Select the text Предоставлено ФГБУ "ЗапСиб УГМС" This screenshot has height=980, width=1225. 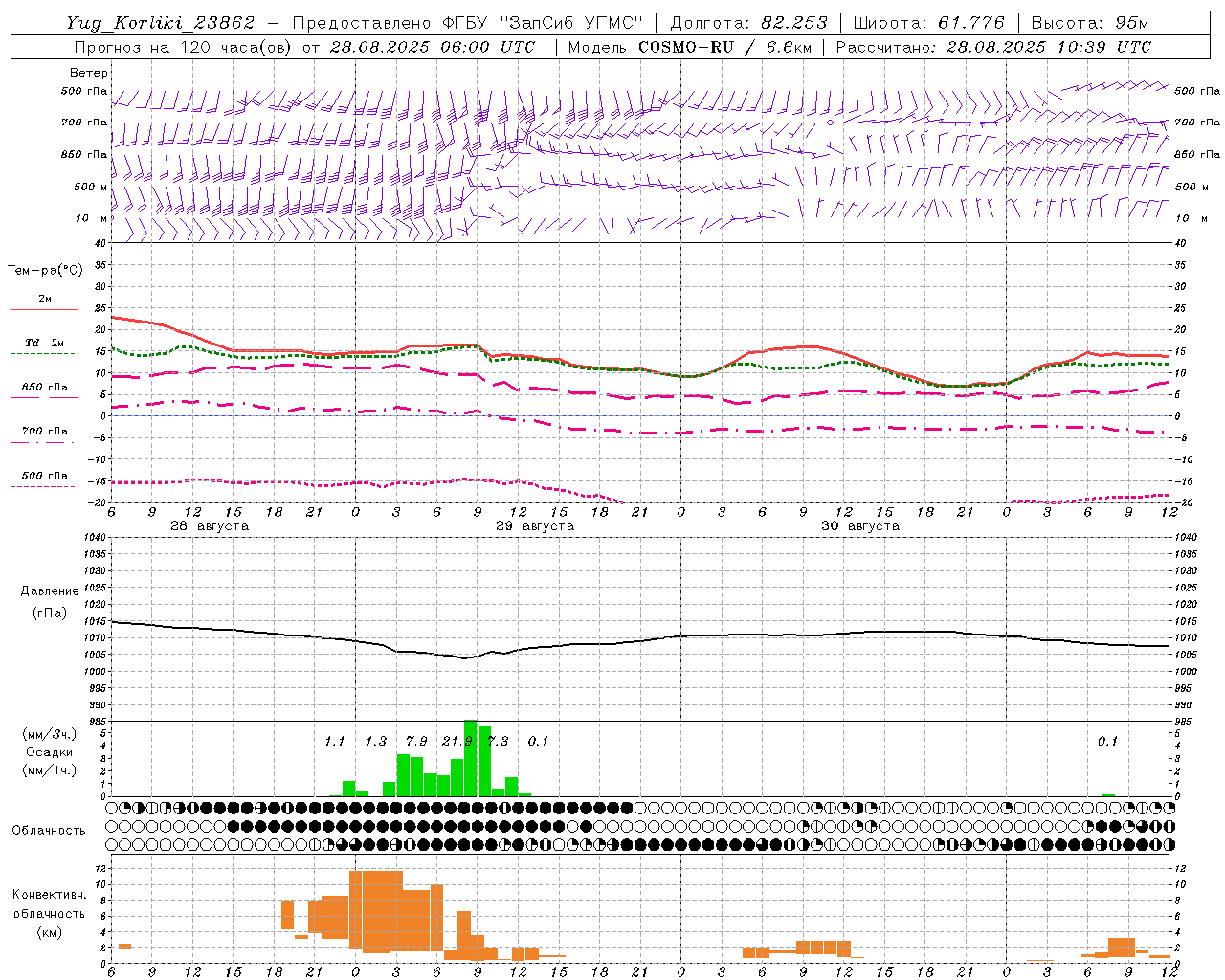pyautogui.click(x=467, y=23)
